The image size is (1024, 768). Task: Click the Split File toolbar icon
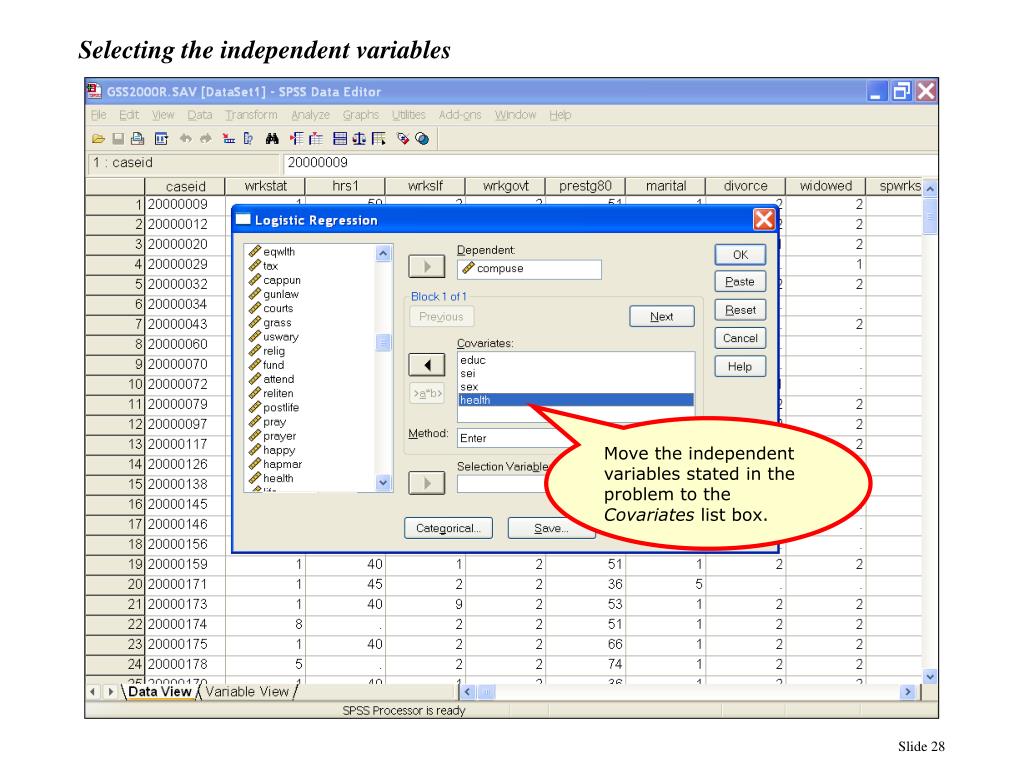click(x=340, y=138)
